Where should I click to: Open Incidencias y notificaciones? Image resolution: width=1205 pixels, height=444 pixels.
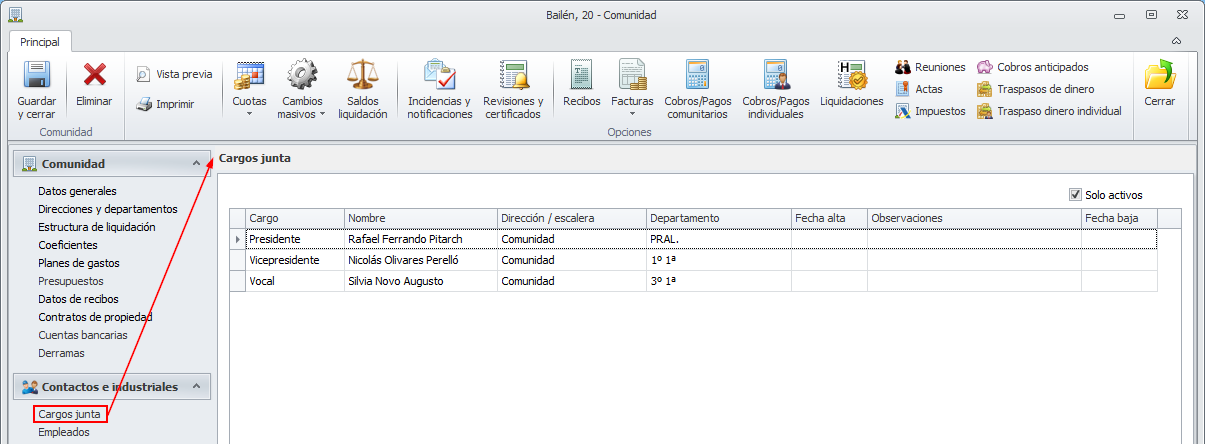[439, 76]
